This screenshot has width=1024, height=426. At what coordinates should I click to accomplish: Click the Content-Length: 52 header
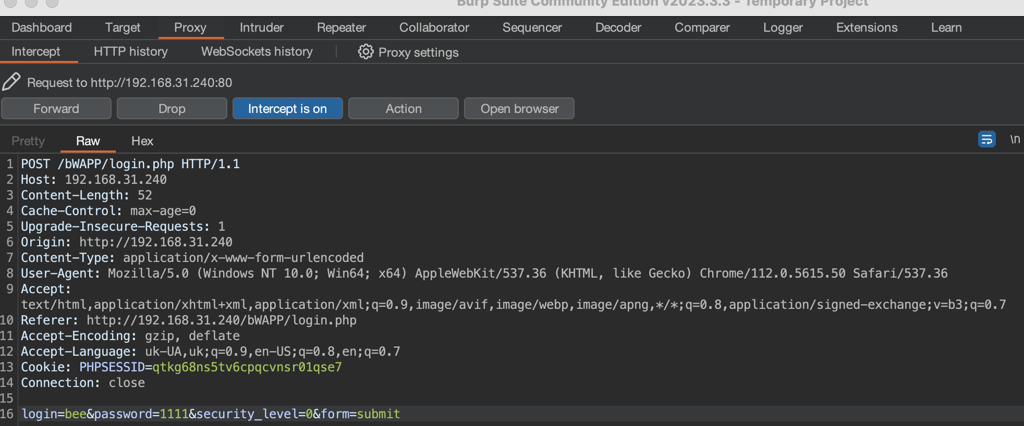(x=86, y=195)
